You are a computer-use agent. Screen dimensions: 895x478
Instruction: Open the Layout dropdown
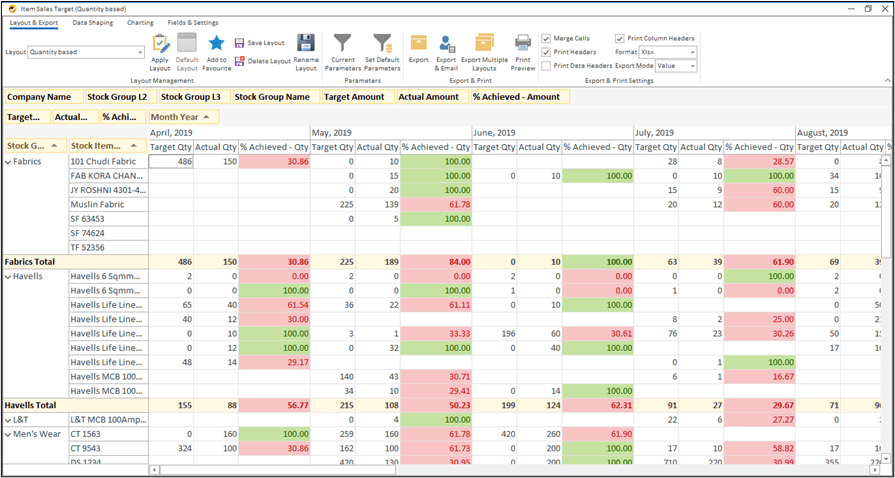click(139, 52)
